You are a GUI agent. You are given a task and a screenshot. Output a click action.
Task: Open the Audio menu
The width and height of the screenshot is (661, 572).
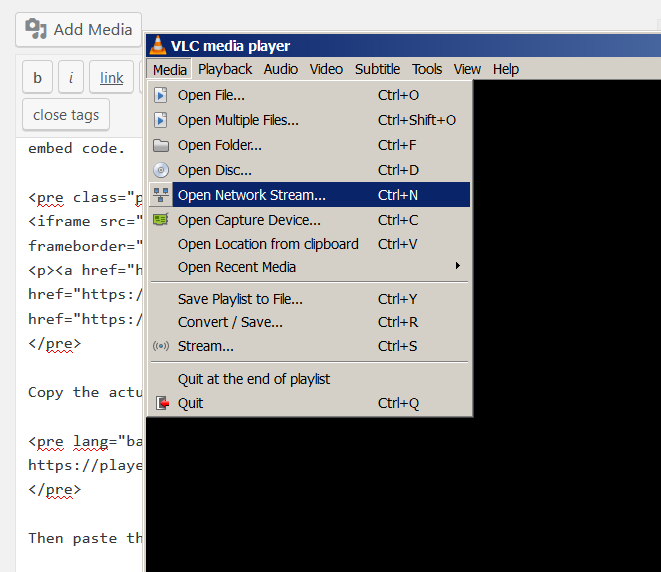pyautogui.click(x=281, y=69)
